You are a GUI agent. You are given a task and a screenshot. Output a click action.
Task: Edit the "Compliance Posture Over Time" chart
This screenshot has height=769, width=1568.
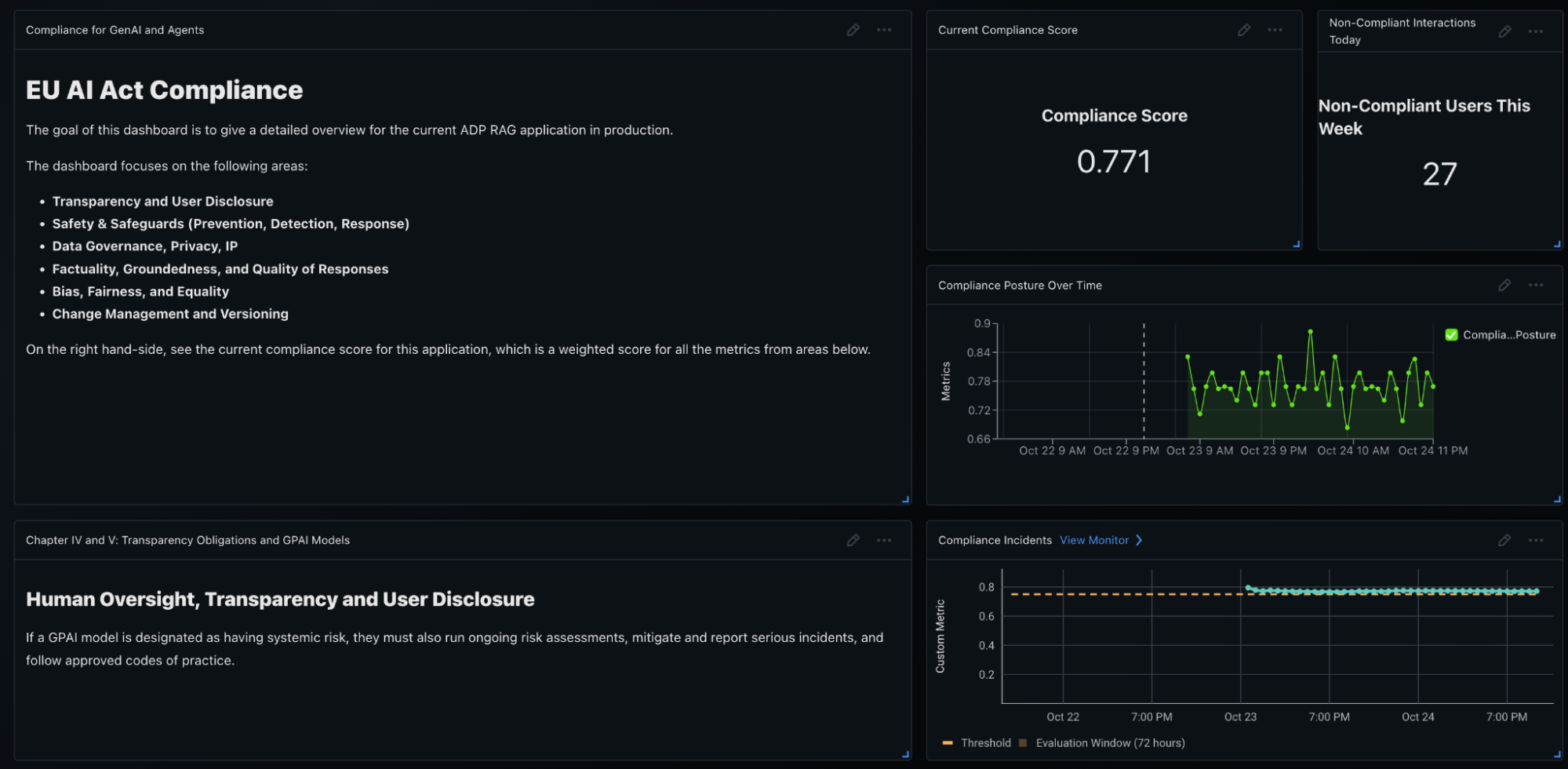(x=1504, y=285)
